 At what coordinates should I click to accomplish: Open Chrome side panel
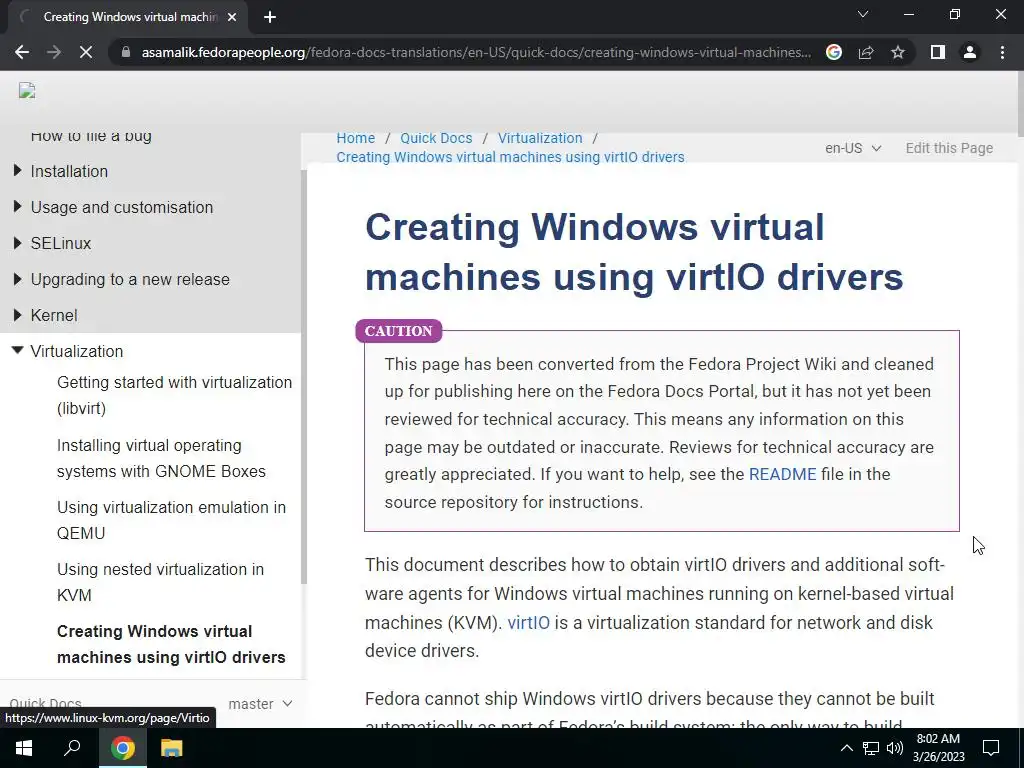(938, 52)
